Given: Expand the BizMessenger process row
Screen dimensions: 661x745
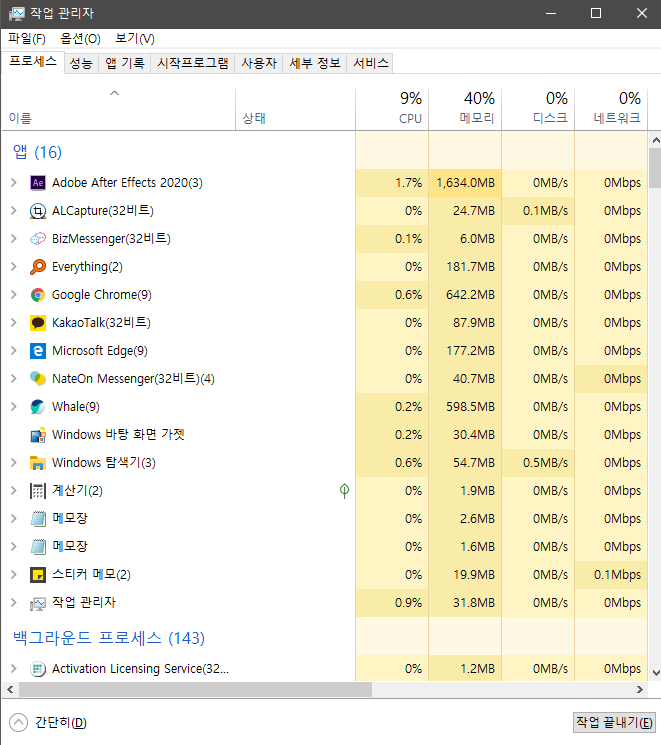Looking at the screenshot, I should point(14,239).
